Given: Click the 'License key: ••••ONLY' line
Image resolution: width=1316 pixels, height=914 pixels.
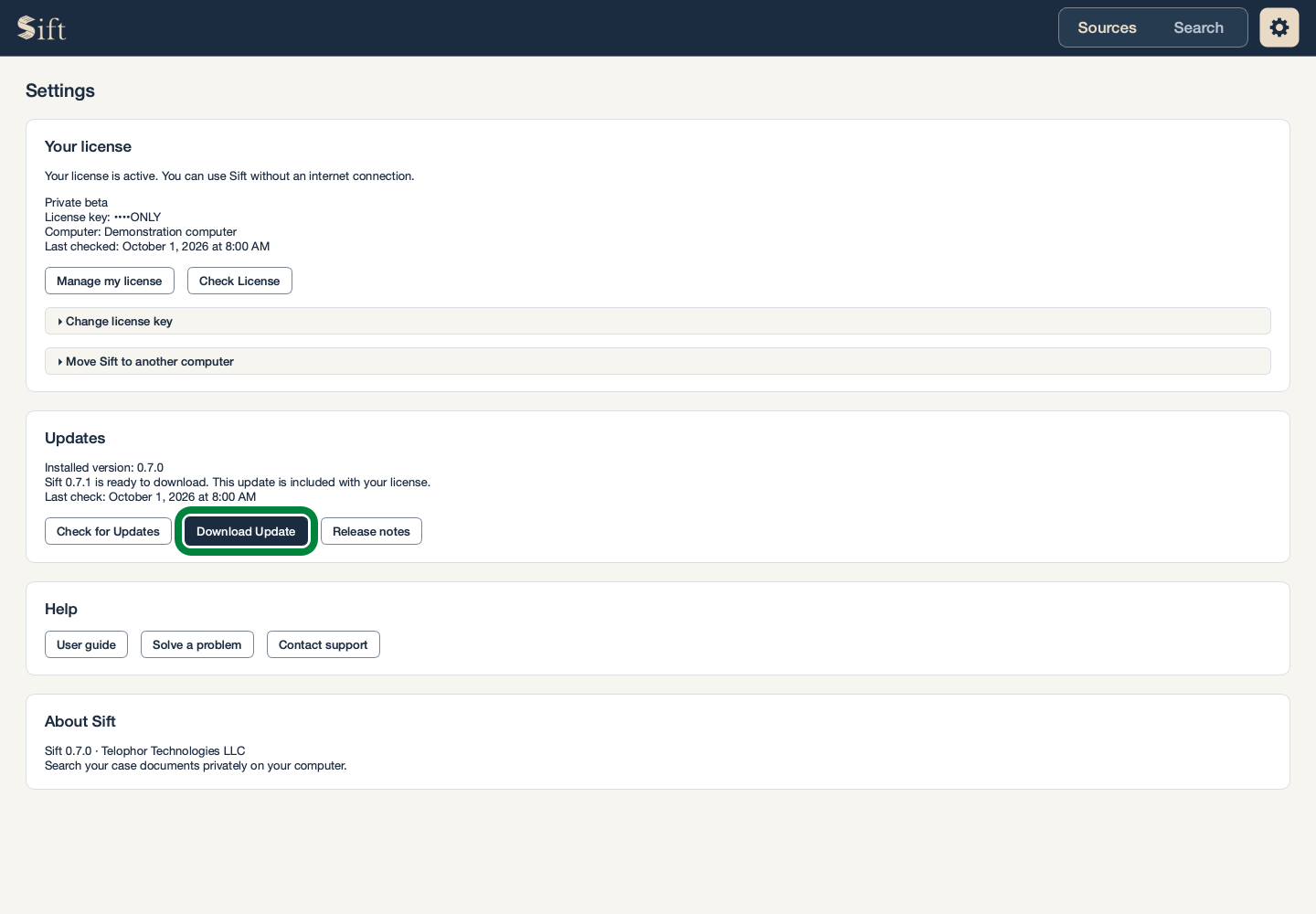Looking at the screenshot, I should click(x=102, y=217).
